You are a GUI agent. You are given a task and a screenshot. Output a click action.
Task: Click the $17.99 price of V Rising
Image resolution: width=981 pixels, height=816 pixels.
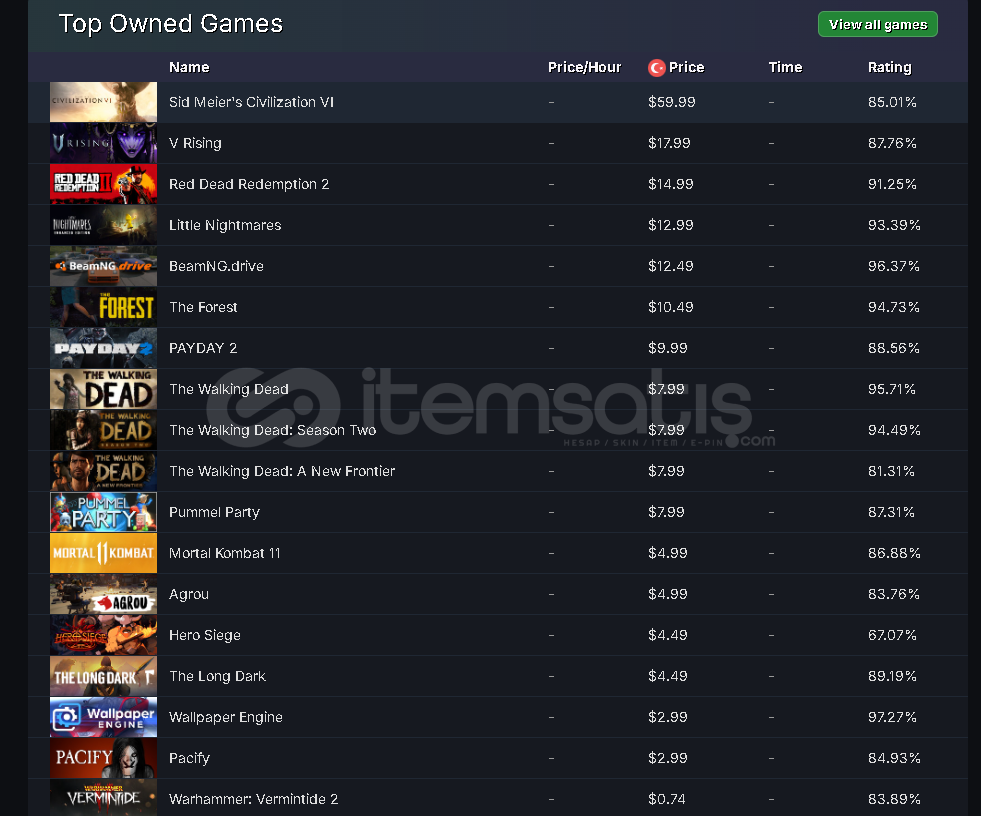[x=669, y=143]
